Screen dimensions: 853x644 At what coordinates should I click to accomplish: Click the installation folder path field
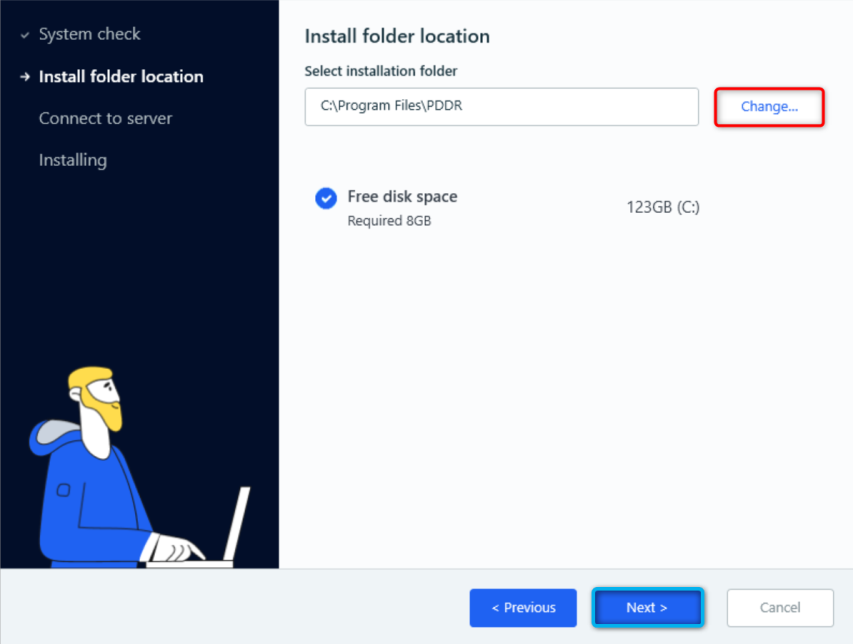tap(501, 107)
